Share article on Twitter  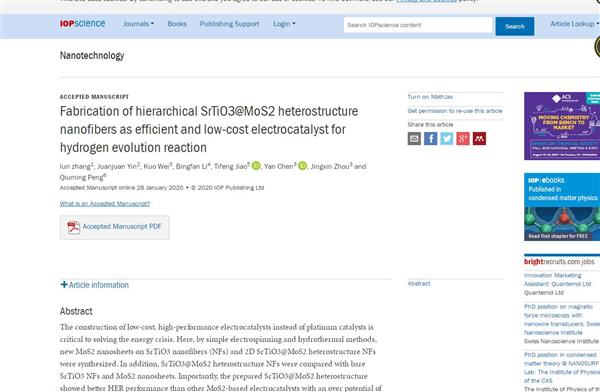click(447, 139)
